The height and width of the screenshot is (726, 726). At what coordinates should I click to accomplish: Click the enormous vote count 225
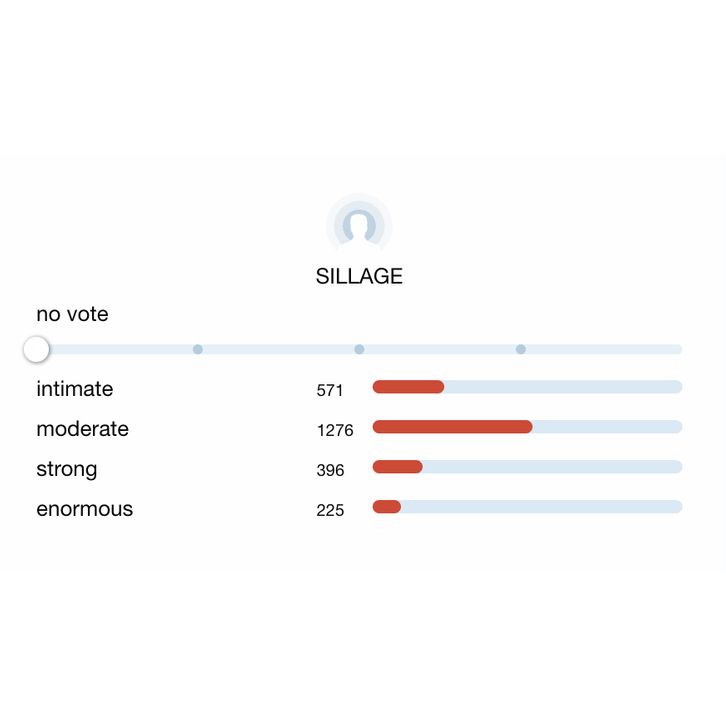pyautogui.click(x=330, y=510)
